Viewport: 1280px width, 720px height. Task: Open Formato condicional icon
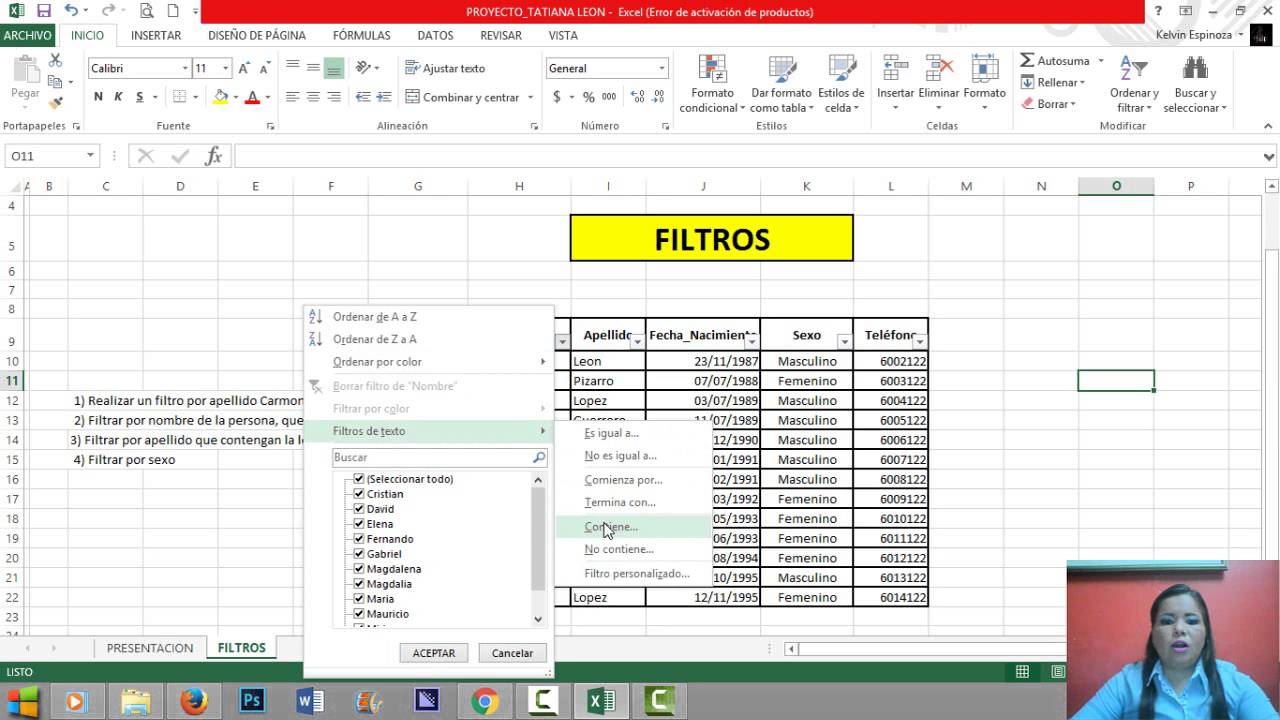(713, 84)
